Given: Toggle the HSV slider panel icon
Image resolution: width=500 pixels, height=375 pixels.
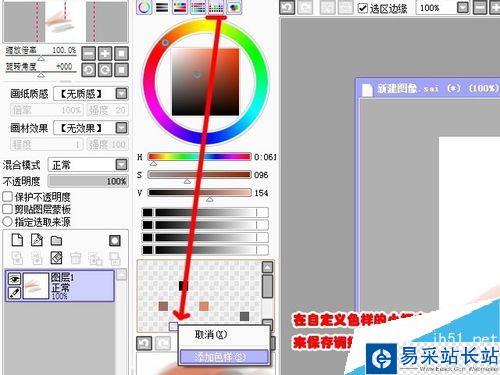Looking at the screenshot, I should (180, 7).
